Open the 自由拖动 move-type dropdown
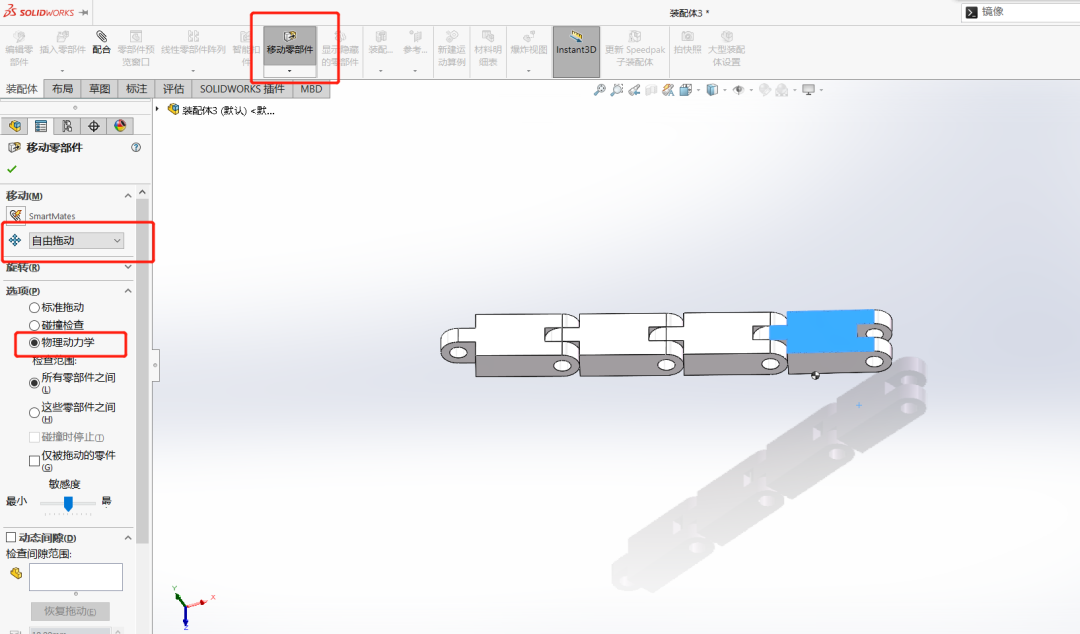The image size is (1080, 634). (76, 241)
